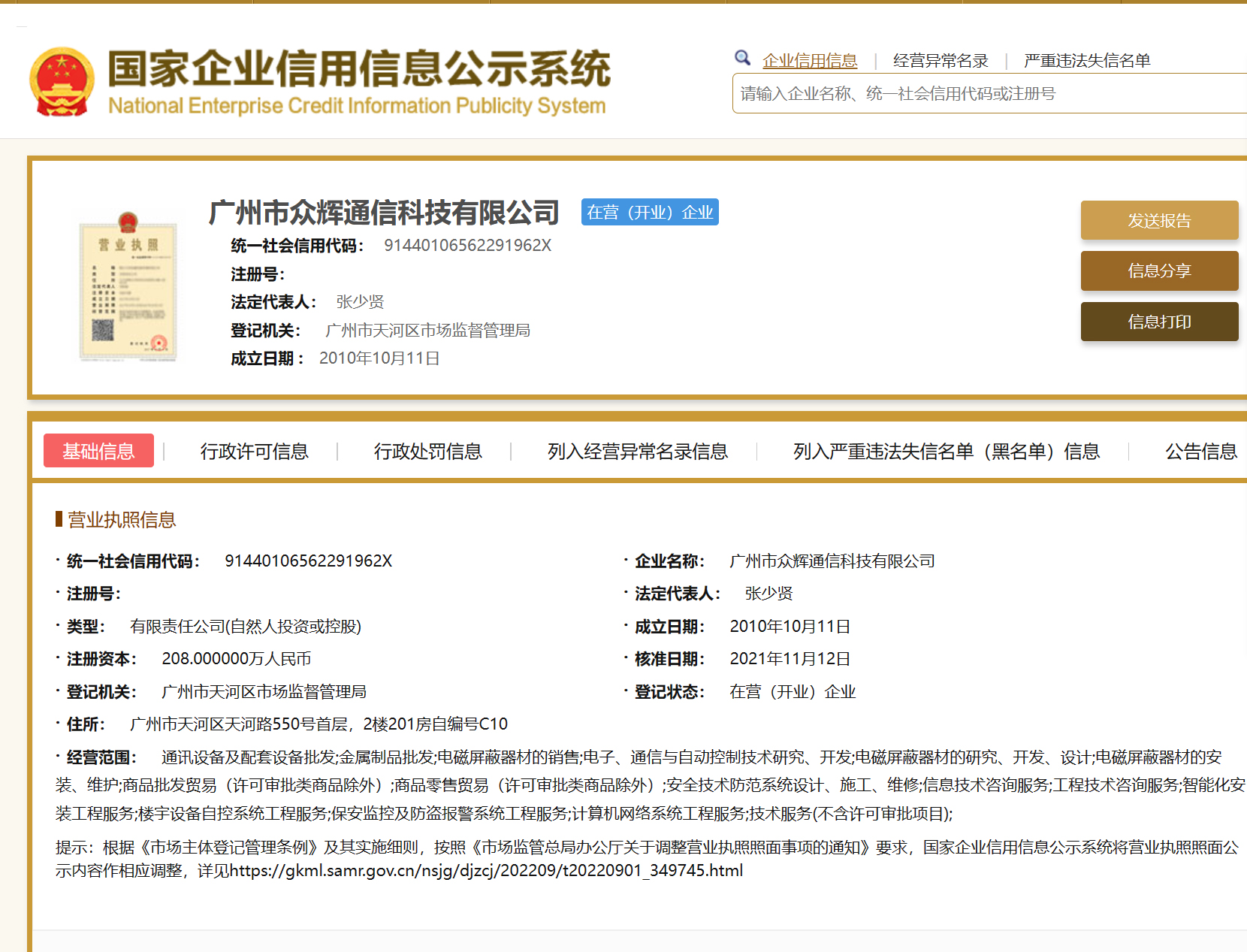The height and width of the screenshot is (952, 1247).
Task: Click the magnifier search icon
Action: 742,58
